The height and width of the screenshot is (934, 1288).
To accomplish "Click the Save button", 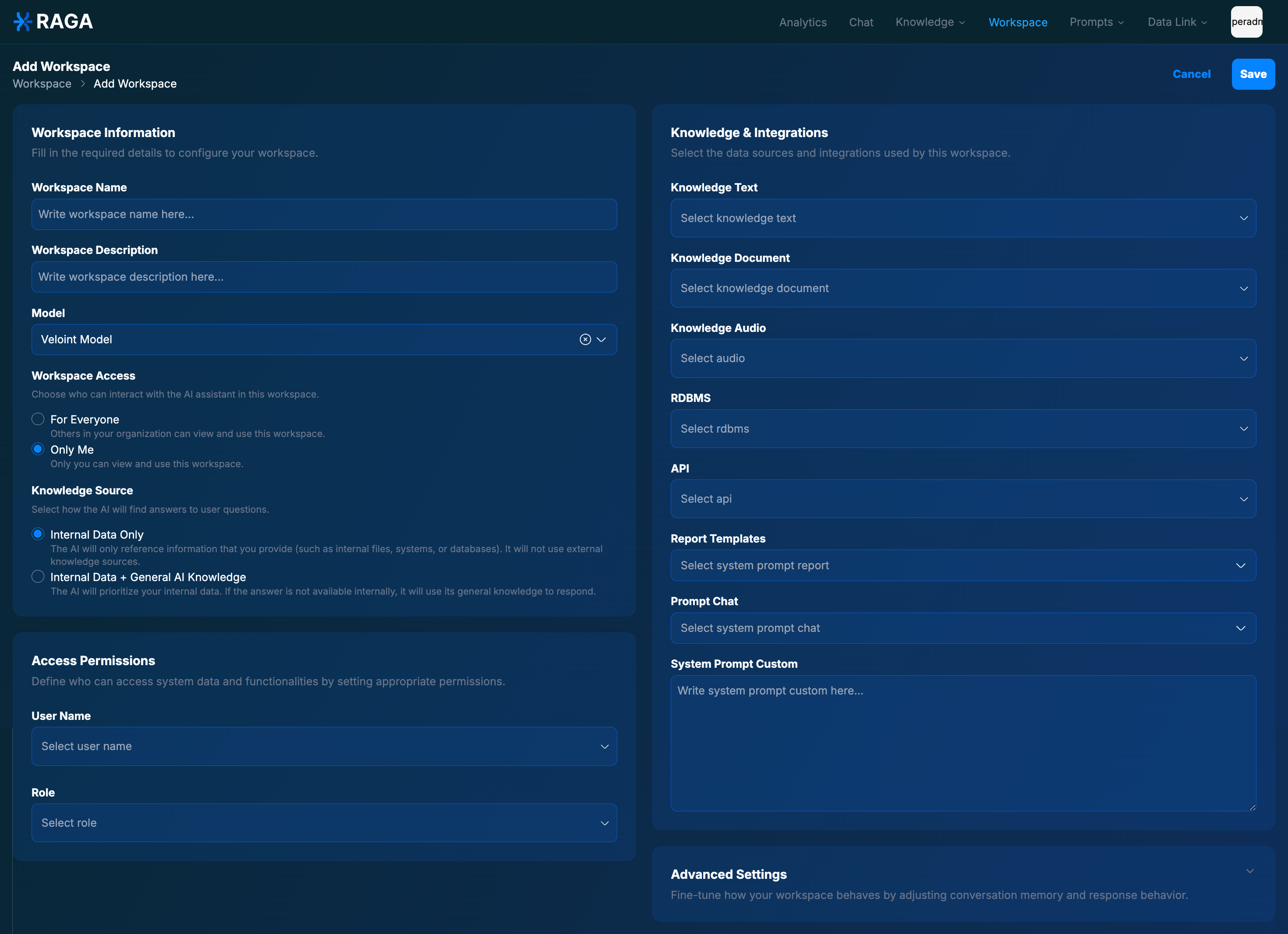I will coord(1253,74).
